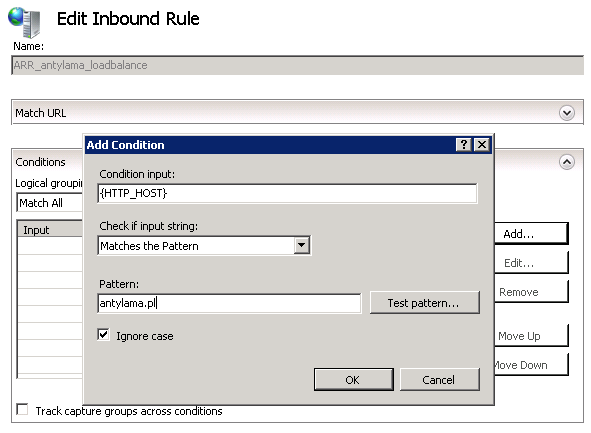The image size is (591, 433).
Task: Select the Input column header
Action: point(50,230)
